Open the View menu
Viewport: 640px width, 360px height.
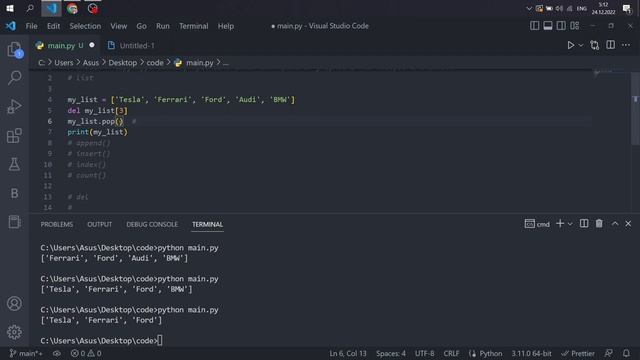(x=118, y=26)
